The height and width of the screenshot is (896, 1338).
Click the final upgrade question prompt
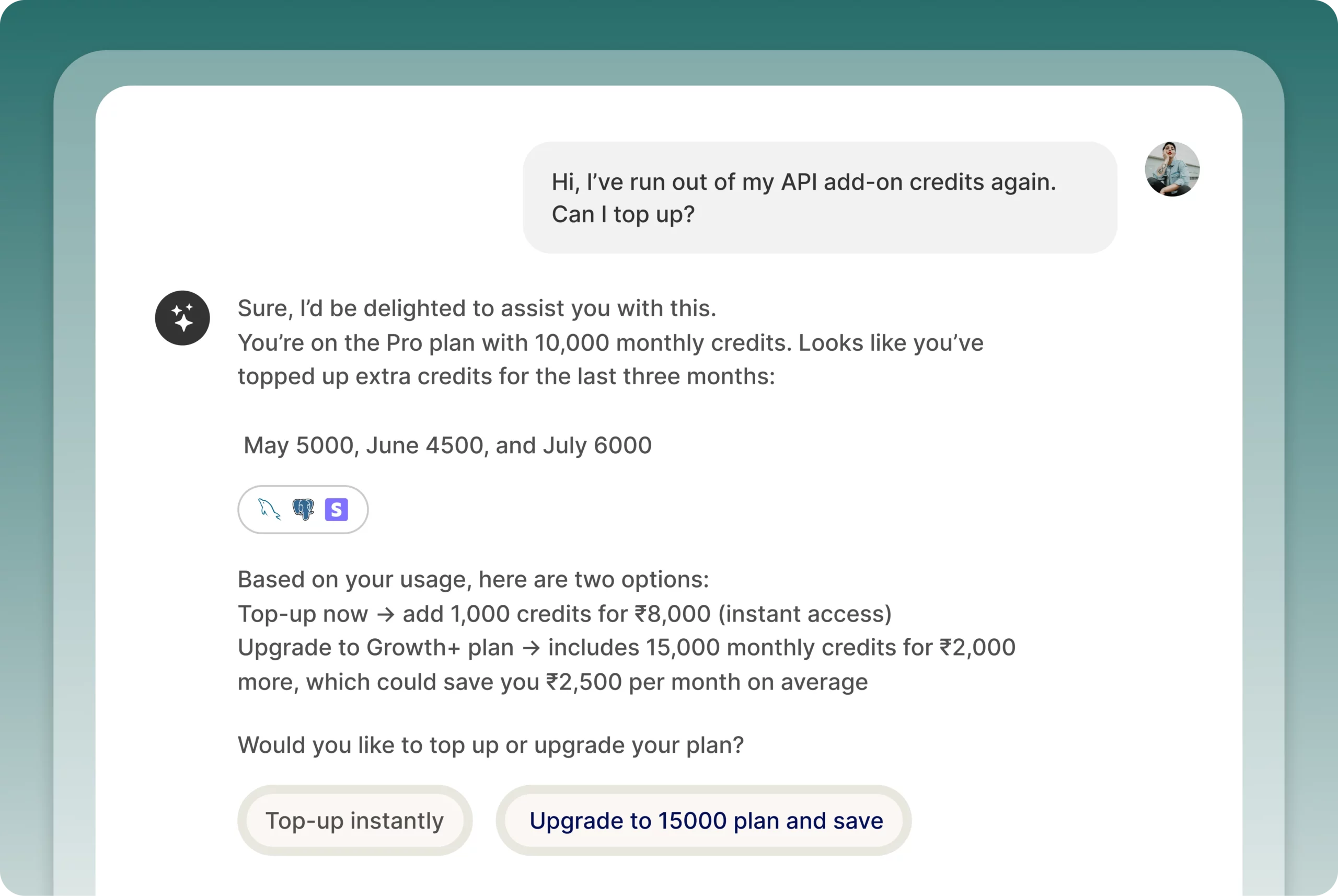pos(490,744)
